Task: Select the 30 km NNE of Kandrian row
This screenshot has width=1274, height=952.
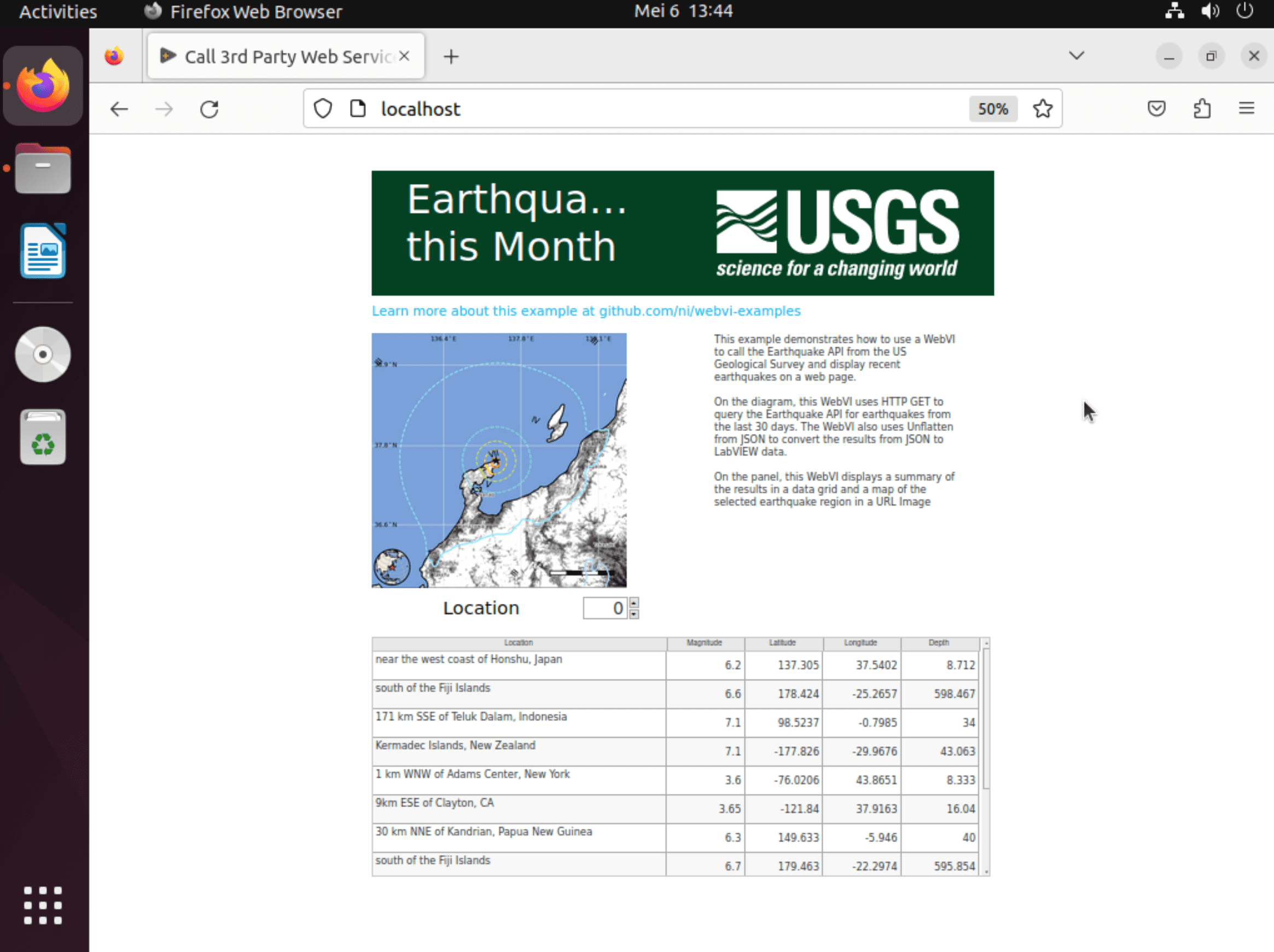Action: click(x=675, y=838)
